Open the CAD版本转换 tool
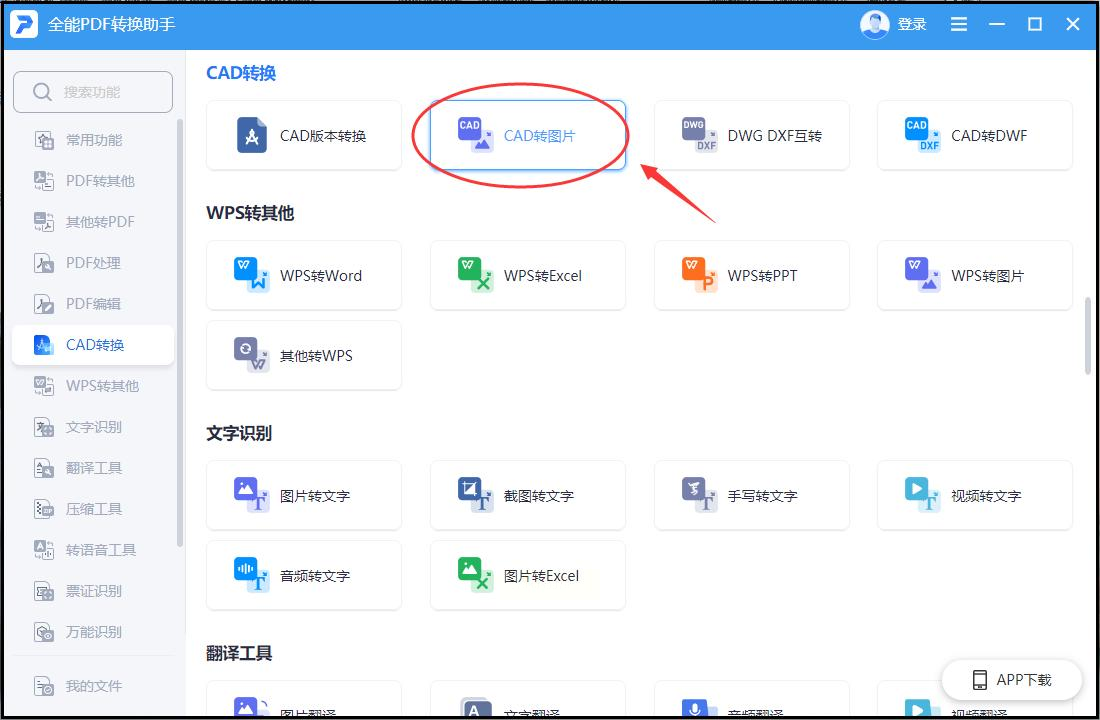 point(304,135)
